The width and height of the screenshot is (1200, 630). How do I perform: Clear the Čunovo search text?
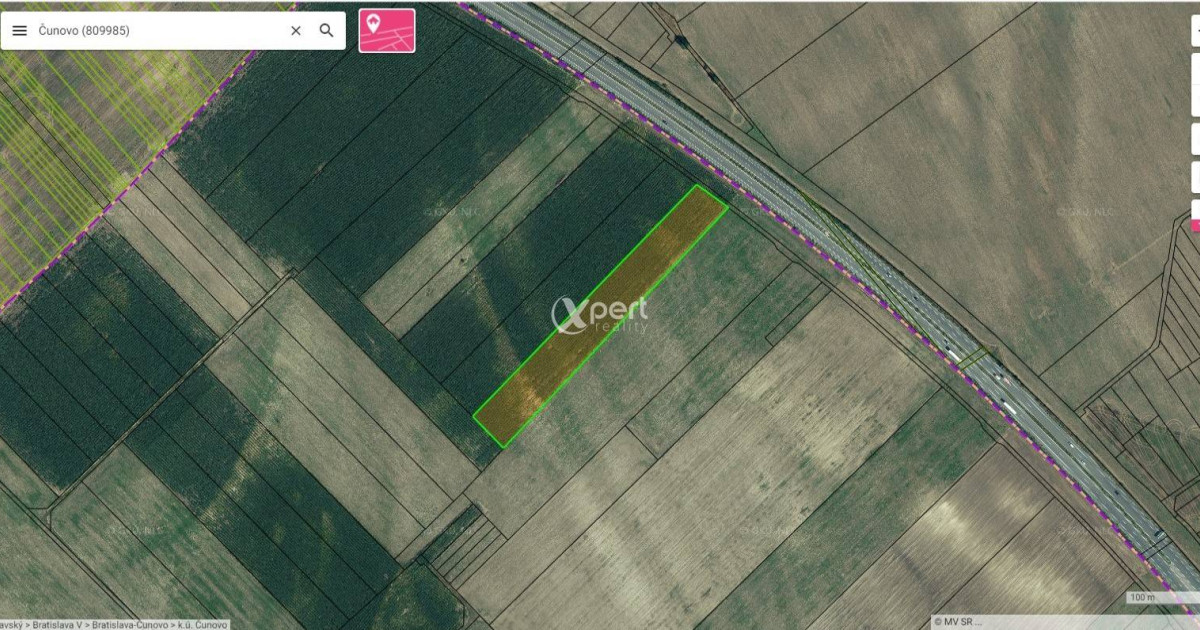(x=296, y=31)
